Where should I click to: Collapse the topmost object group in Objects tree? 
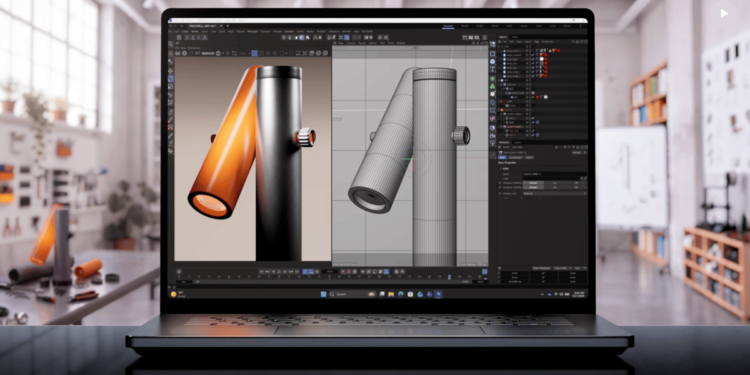(x=499, y=46)
